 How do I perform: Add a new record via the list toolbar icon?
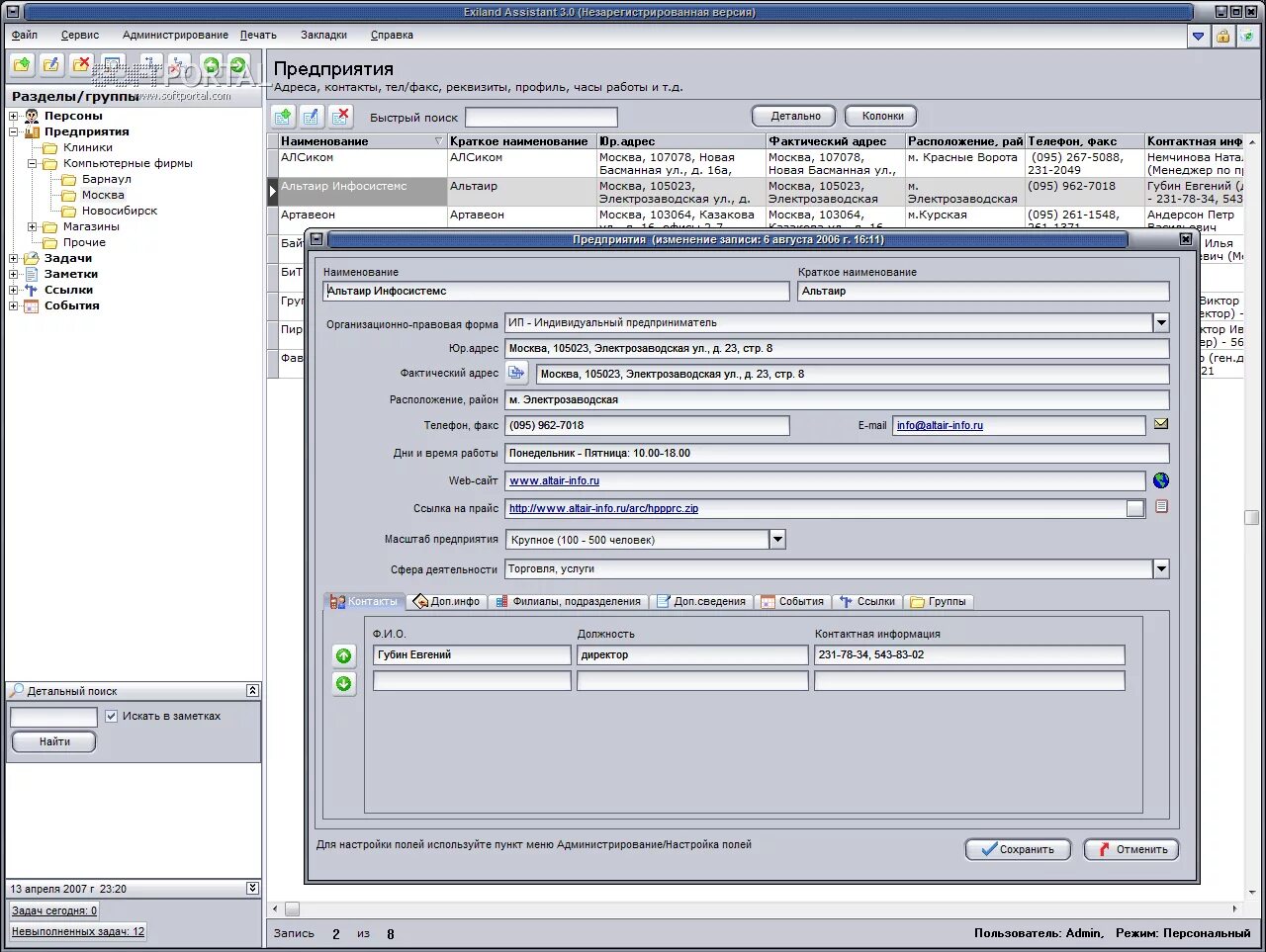tap(283, 117)
